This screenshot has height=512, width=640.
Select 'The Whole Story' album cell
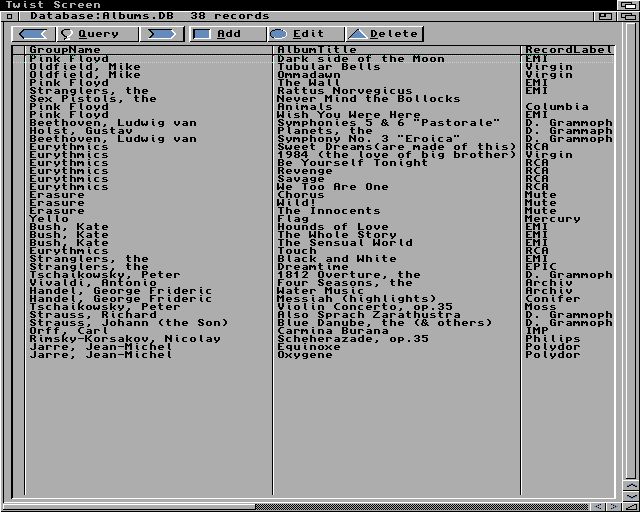(337, 235)
